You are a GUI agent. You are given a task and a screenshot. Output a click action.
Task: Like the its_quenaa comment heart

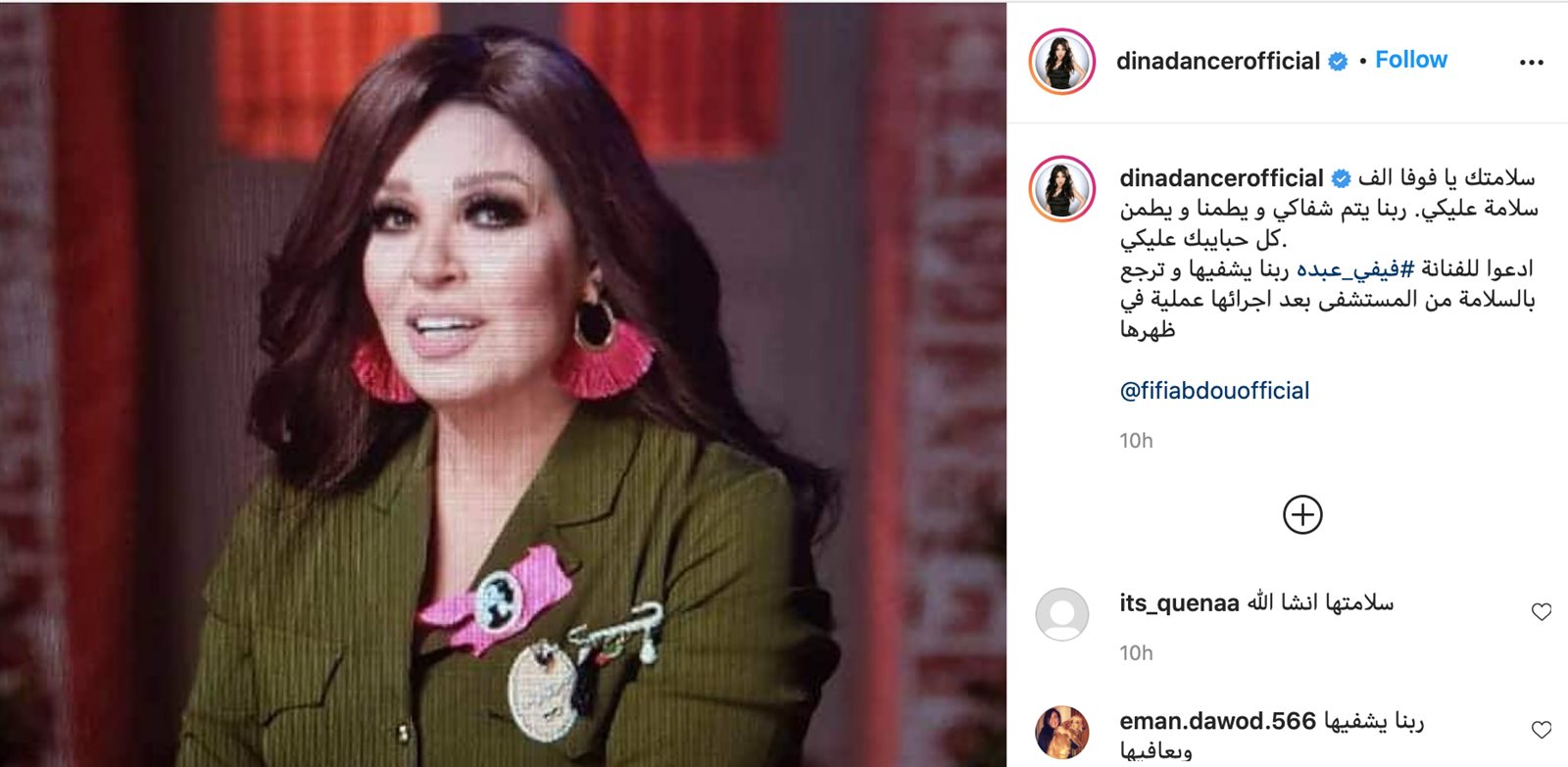(1542, 612)
